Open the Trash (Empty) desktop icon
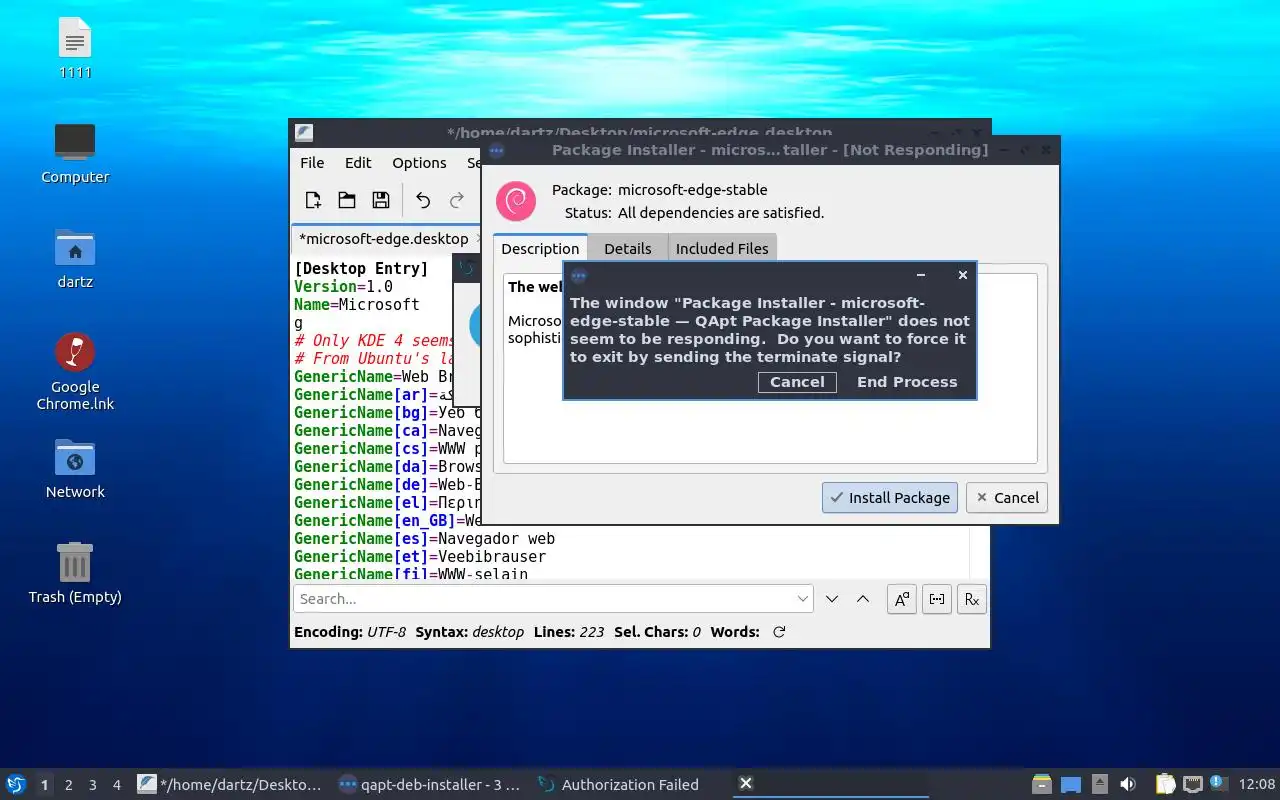Image resolution: width=1280 pixels, height=800 pixels. click(x=75, y=574)
